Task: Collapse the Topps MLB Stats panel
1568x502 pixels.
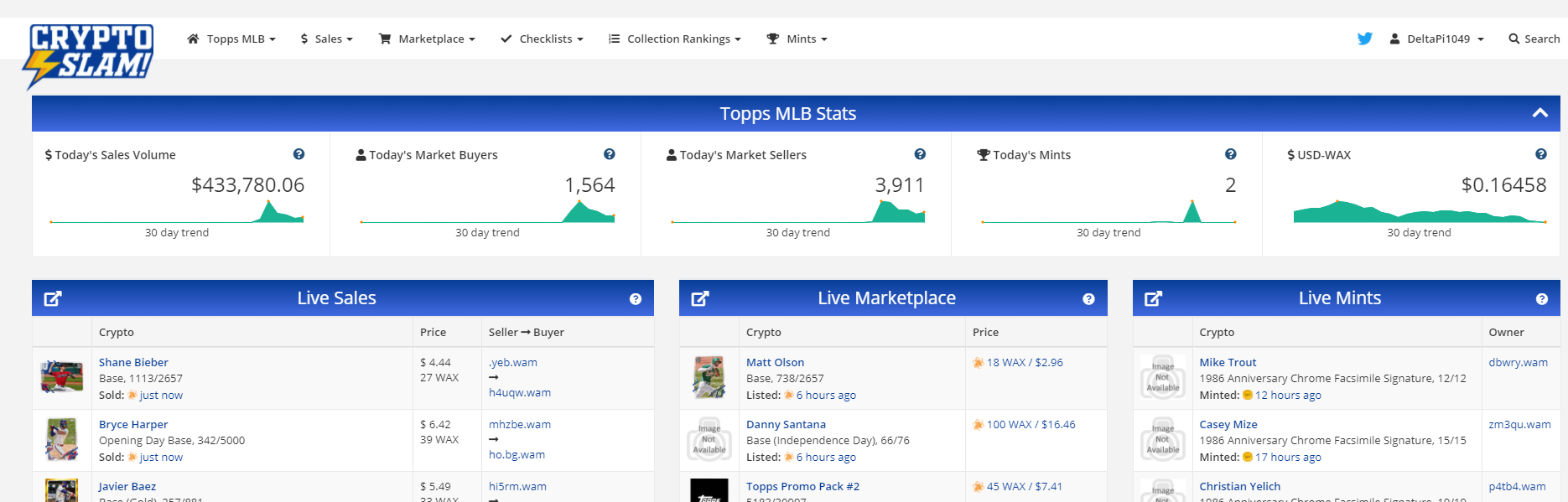Action: pos(1540,113)
